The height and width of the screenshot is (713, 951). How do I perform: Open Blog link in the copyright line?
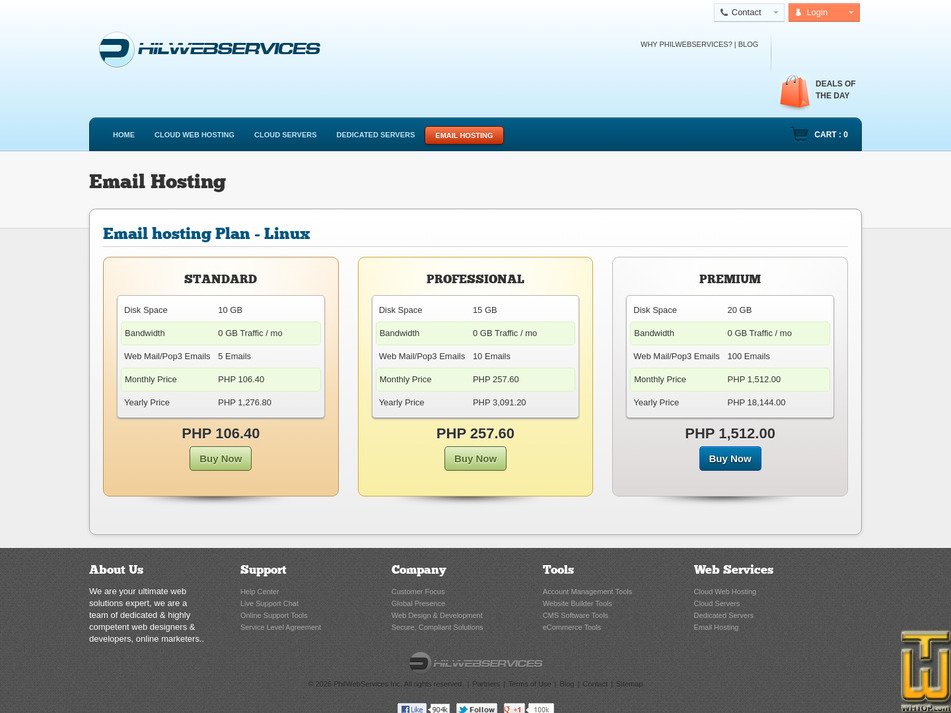(566, 684)
